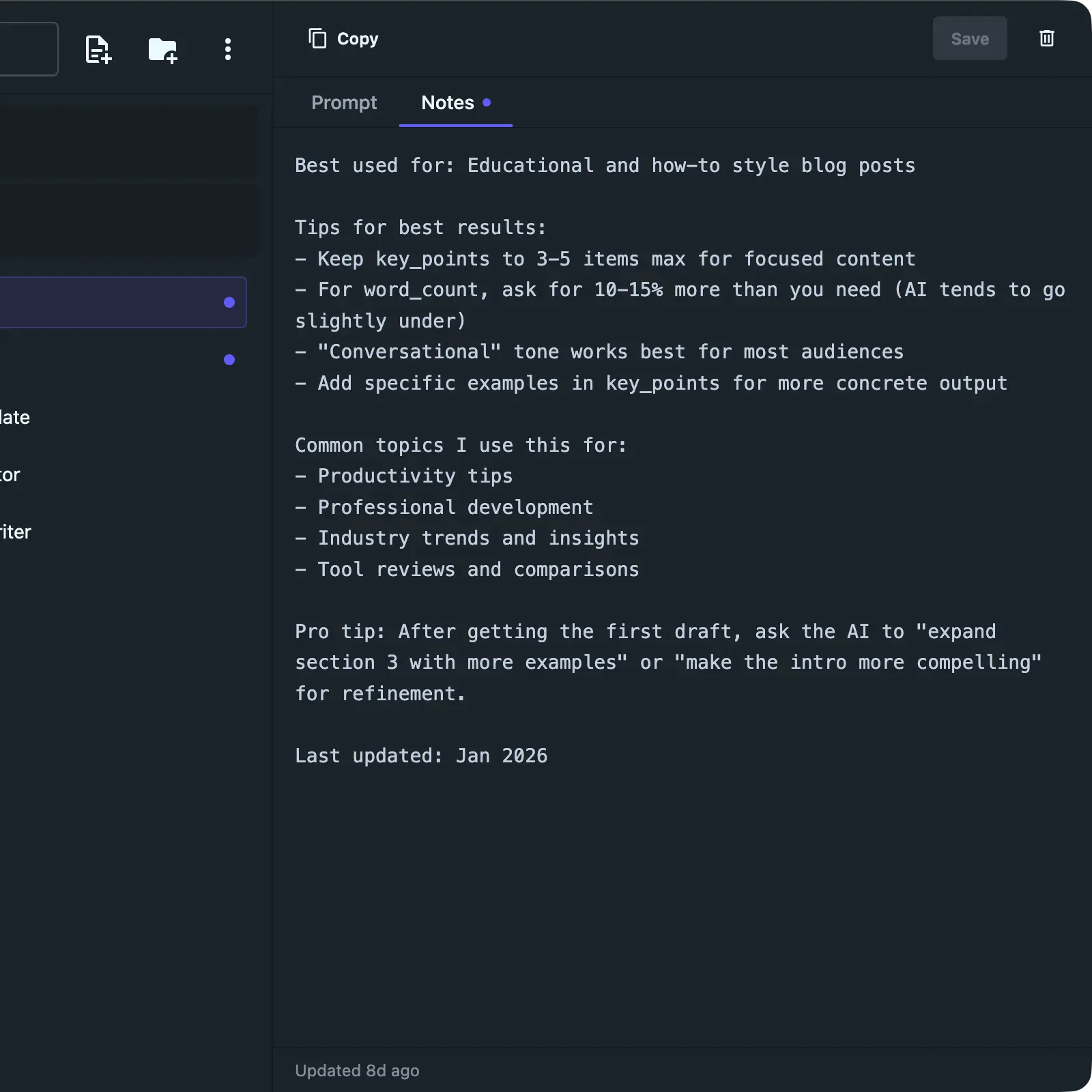Viewport: 1092px width, 1092px height.
Task: Click the purple dot below the highlighted item
Action: pyautogui.click(x=229, y=360)
